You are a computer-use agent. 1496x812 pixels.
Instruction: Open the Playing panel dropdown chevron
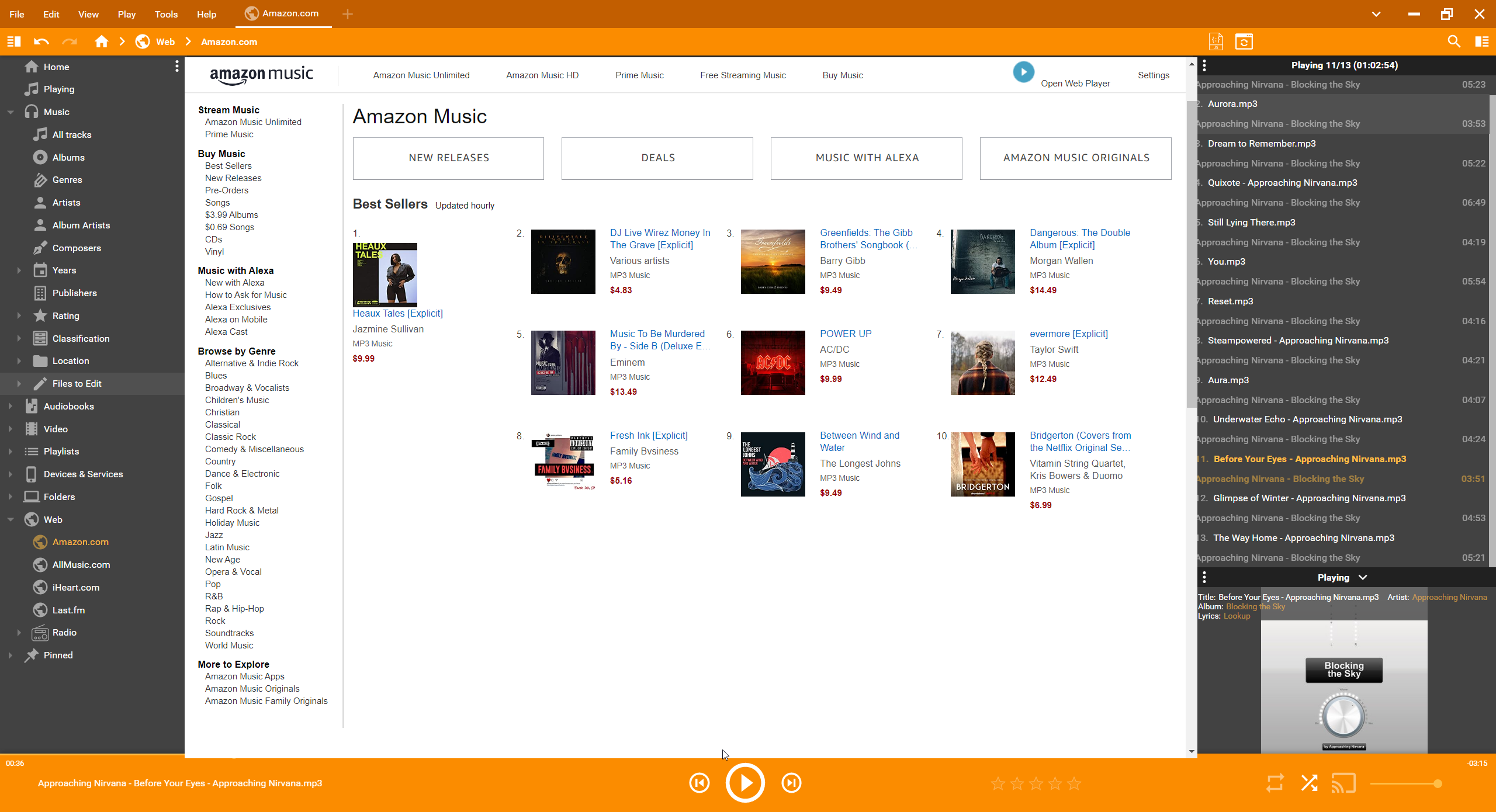click(1363, 577)
